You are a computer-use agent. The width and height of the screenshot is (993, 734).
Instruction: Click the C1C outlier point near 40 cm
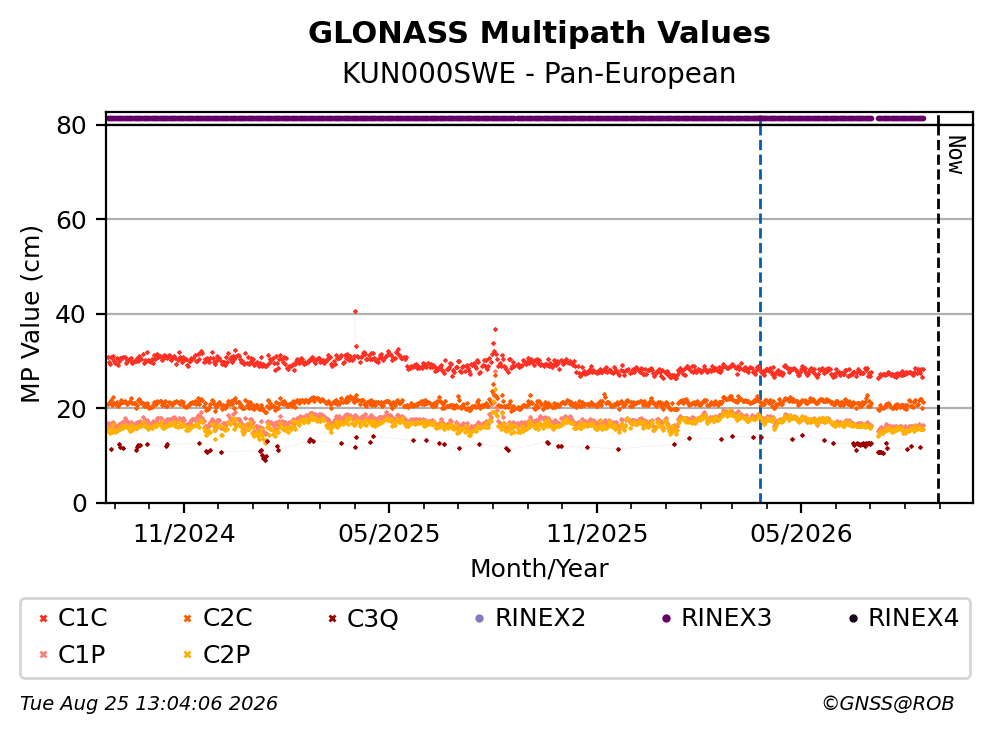click(355, 312)
